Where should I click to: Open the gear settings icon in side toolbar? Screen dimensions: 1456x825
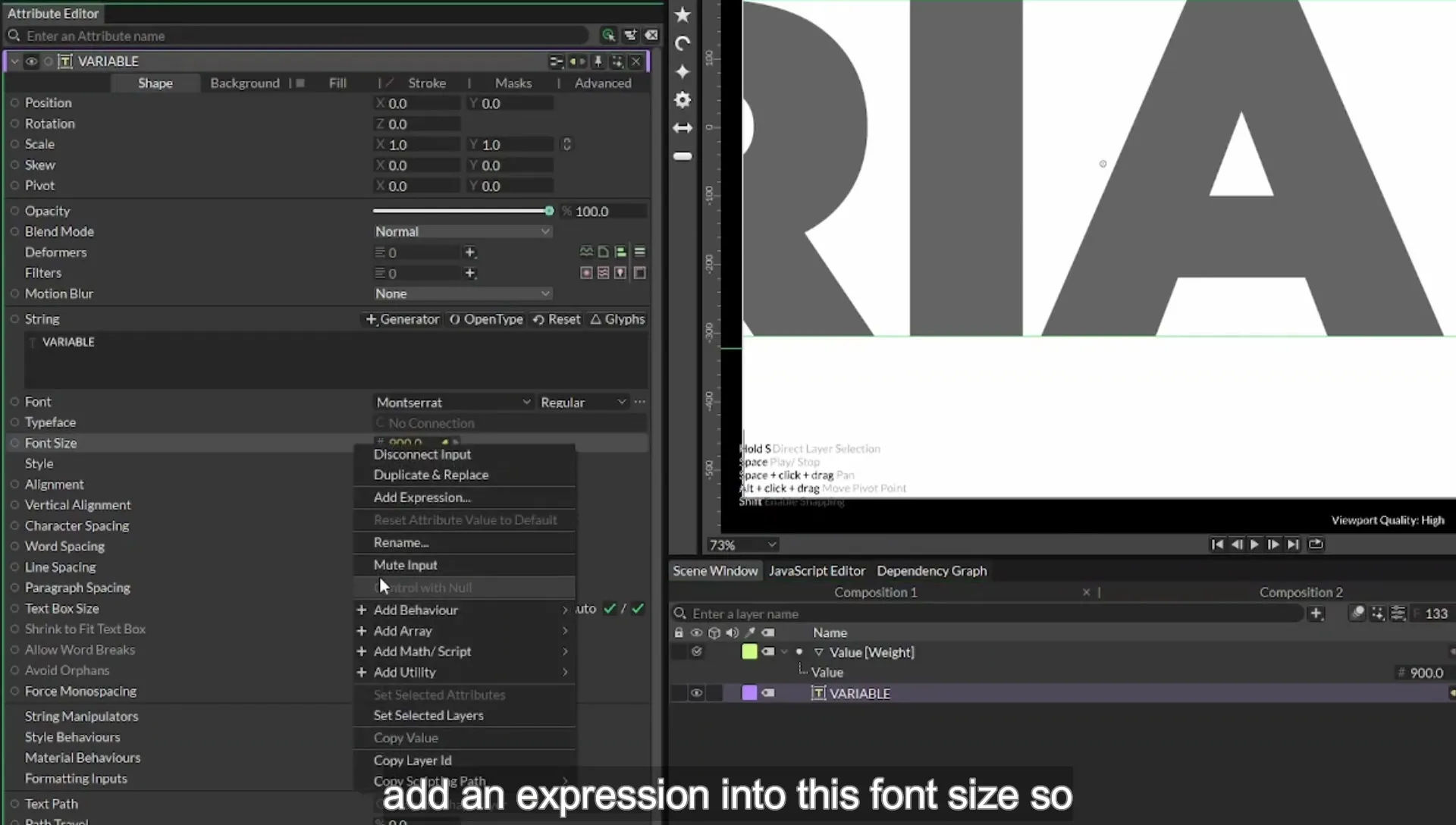click(x=682, y=99)
